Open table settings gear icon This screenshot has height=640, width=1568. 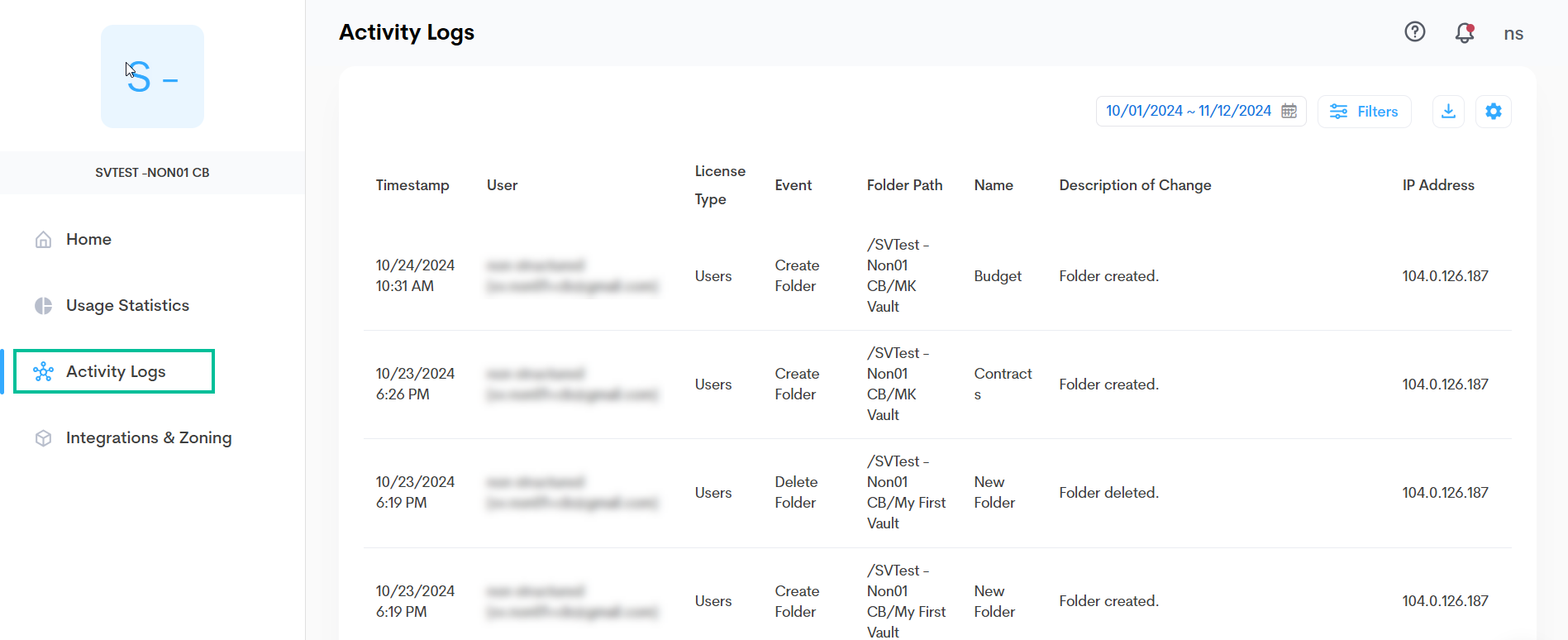[x=1494, y=111]
